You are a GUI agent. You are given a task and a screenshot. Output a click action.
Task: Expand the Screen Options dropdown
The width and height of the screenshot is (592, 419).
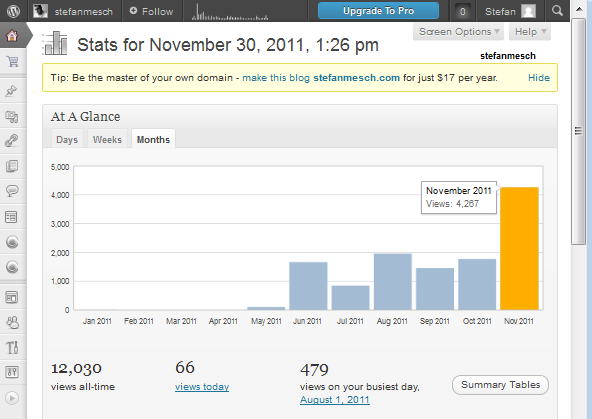(x=459, y=32)
